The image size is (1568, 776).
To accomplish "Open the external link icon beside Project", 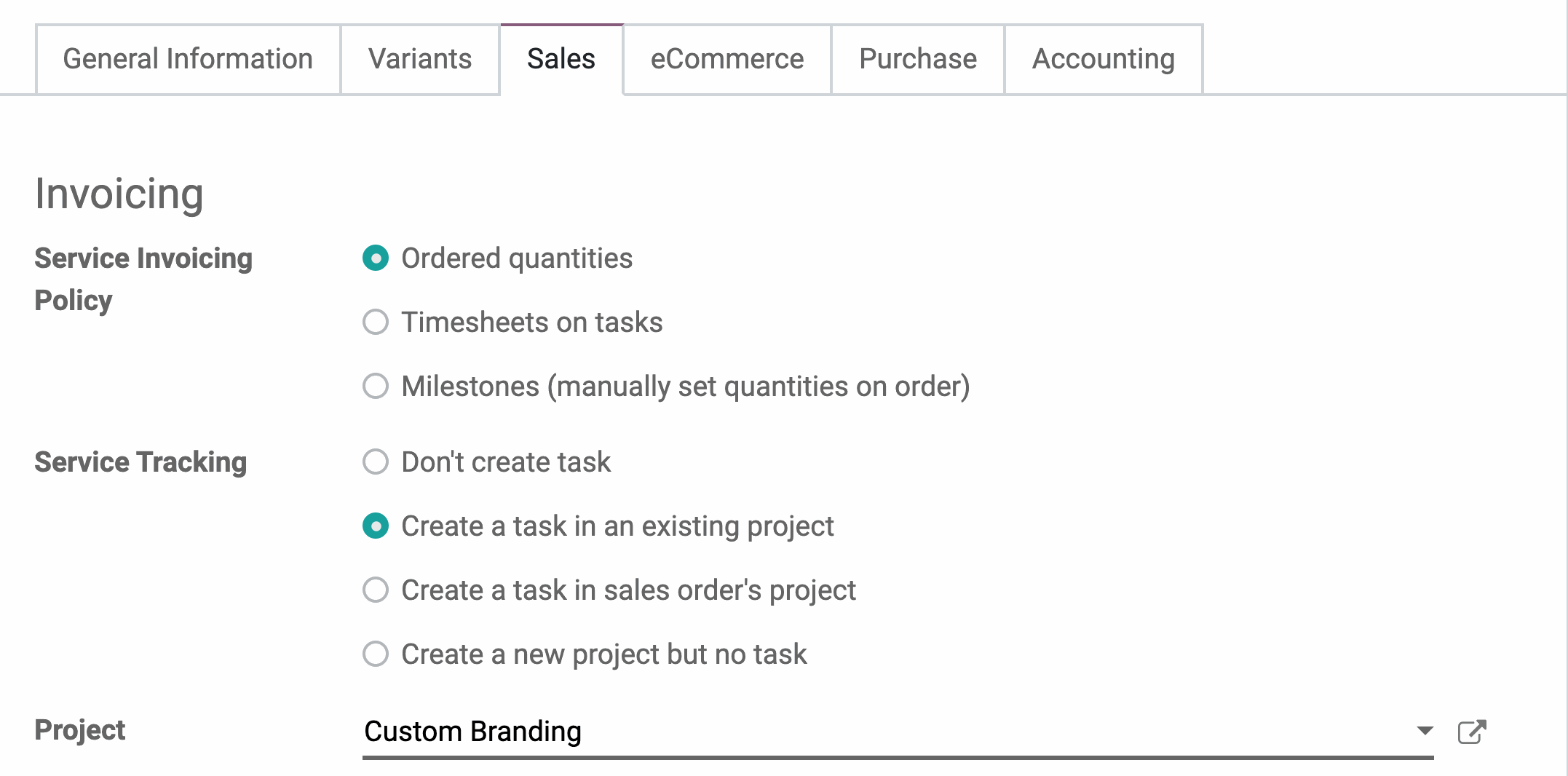I will tap(1471, 732).
